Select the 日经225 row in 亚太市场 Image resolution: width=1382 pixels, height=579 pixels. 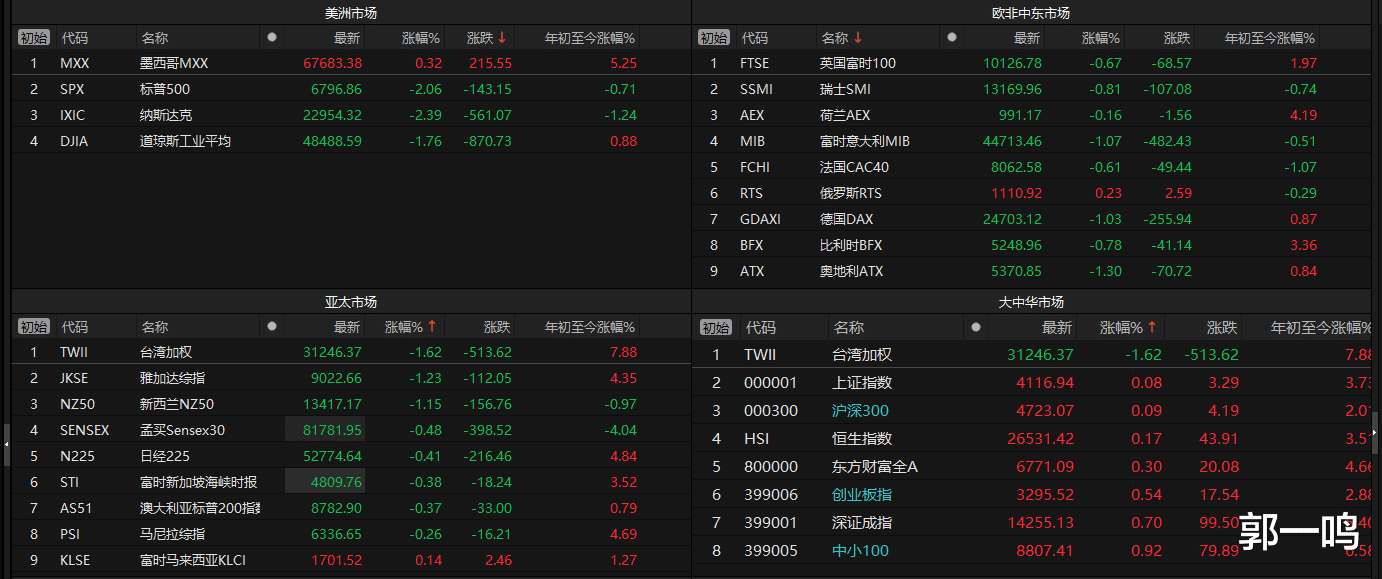(164, 456)
